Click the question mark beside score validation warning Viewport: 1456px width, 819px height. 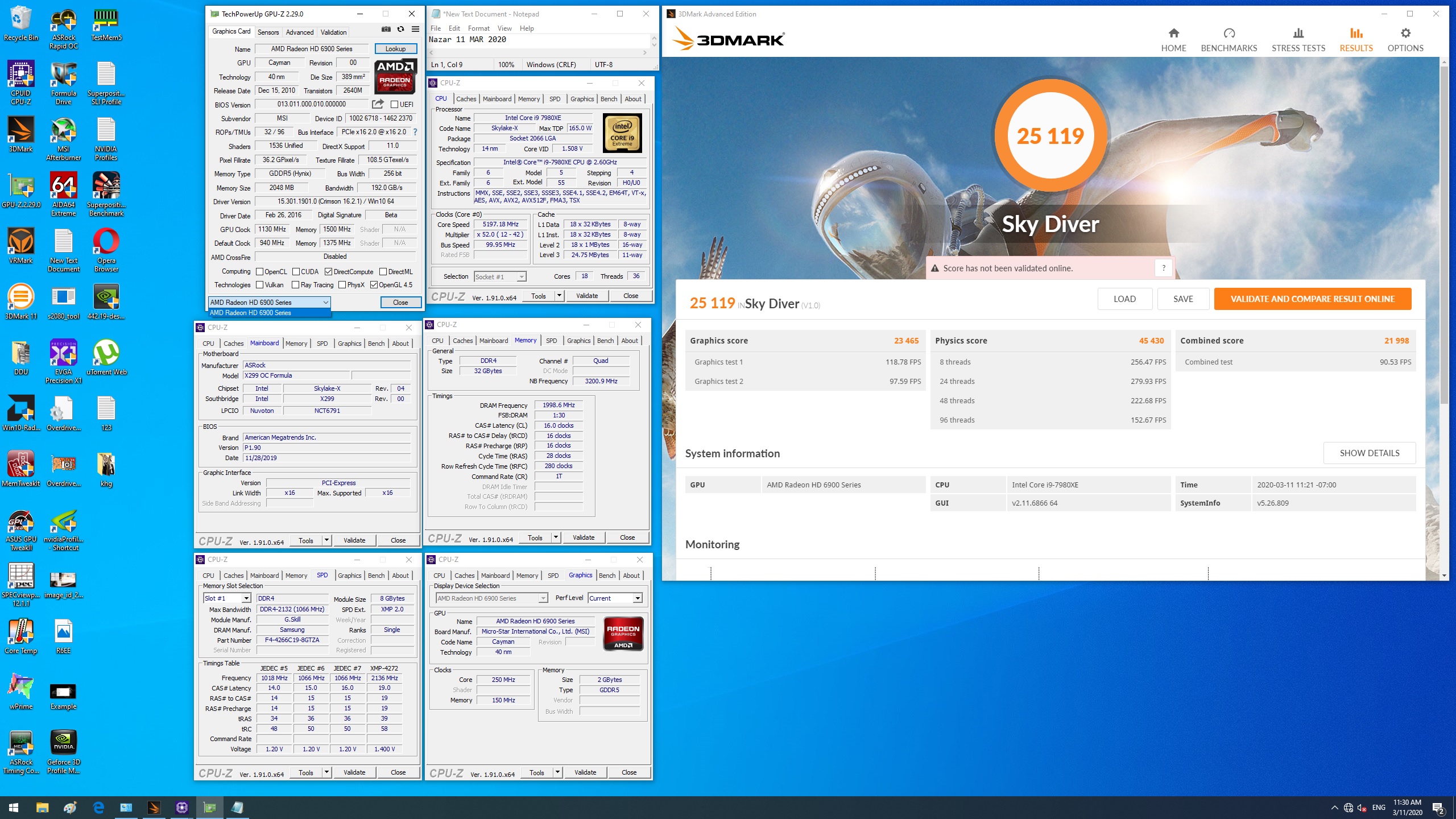[x=1164, y=268]
